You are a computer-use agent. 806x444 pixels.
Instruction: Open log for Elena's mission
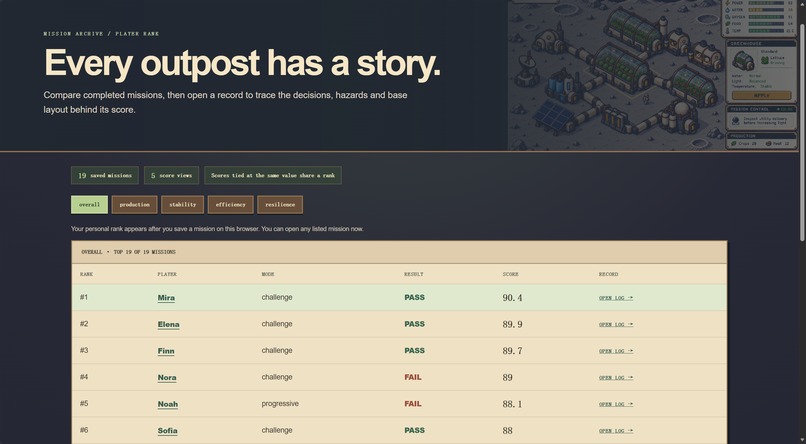pos(616,325)
